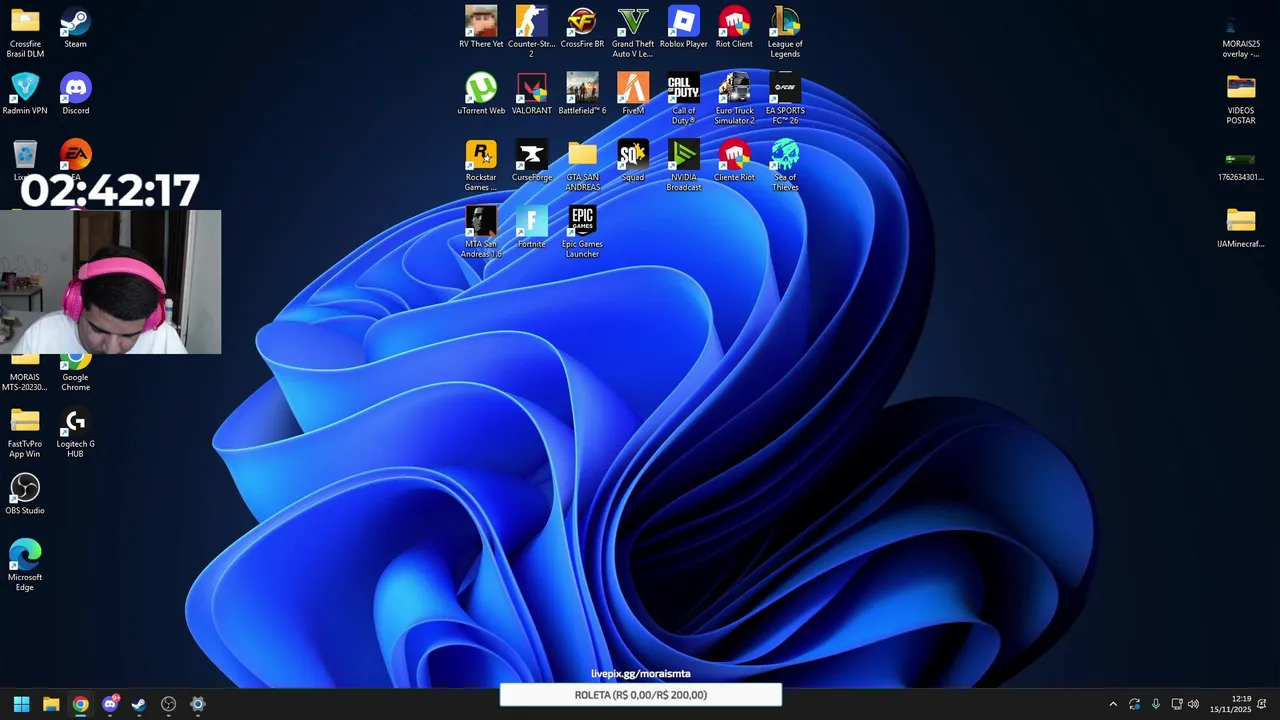Launch Grand Theft Auto V icon

633,32
